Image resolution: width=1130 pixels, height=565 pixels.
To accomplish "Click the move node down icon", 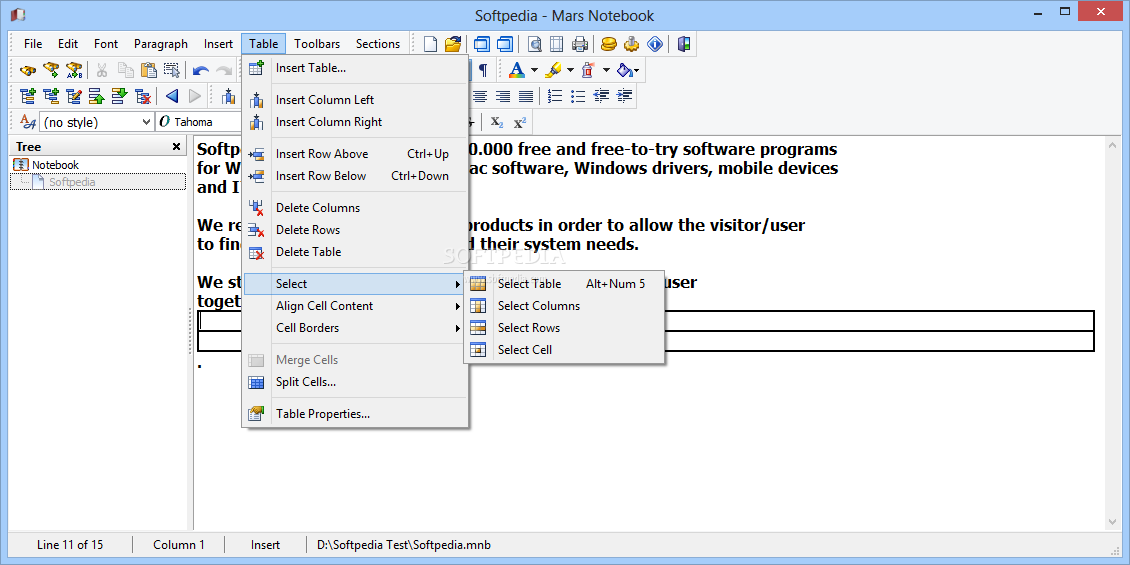I will 120,96.
